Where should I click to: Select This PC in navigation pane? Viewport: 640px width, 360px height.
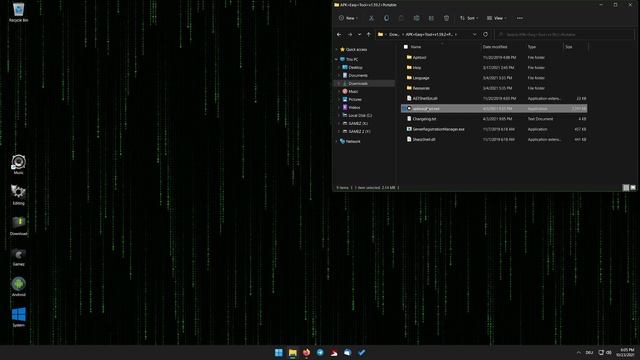(351, 60)
